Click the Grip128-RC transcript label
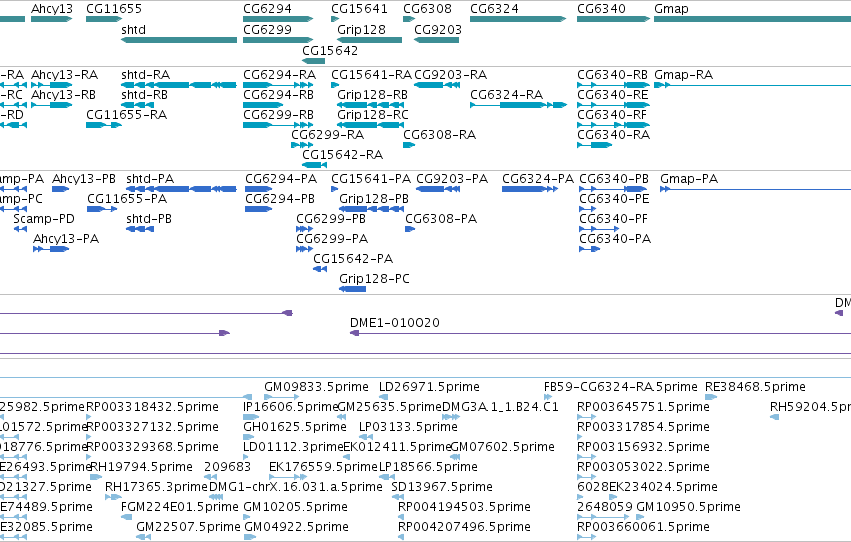The image size is (851, 542). 373,114
